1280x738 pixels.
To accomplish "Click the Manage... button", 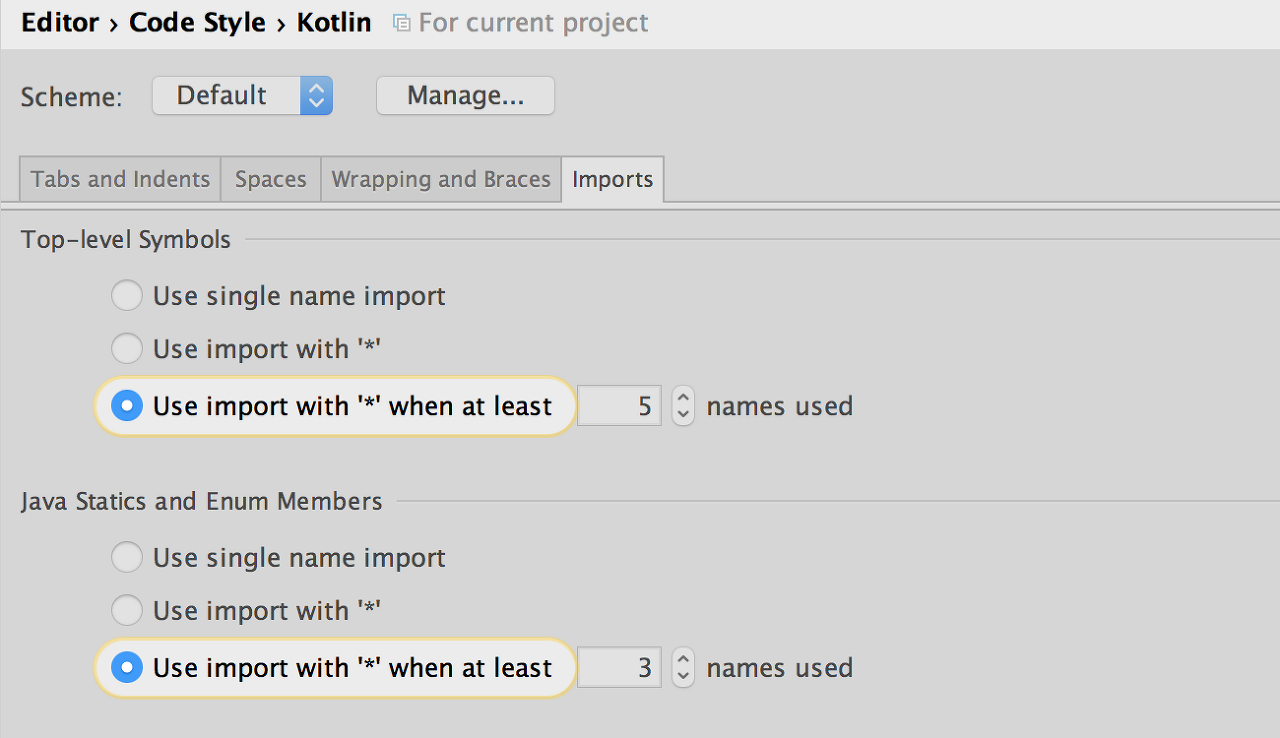I will 465,96.
